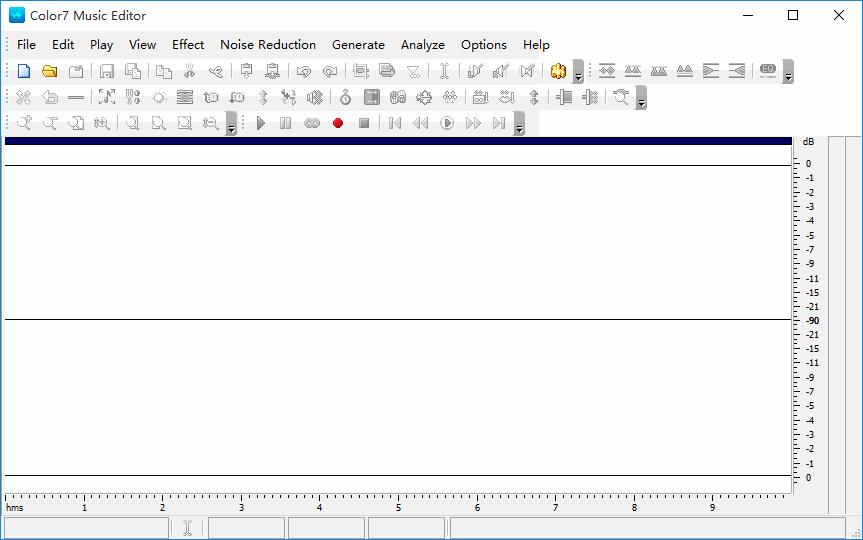This screenshot has width=863, height=540.
Task: Click the dark blue overview bar above waveform
Action: (398, 141)
